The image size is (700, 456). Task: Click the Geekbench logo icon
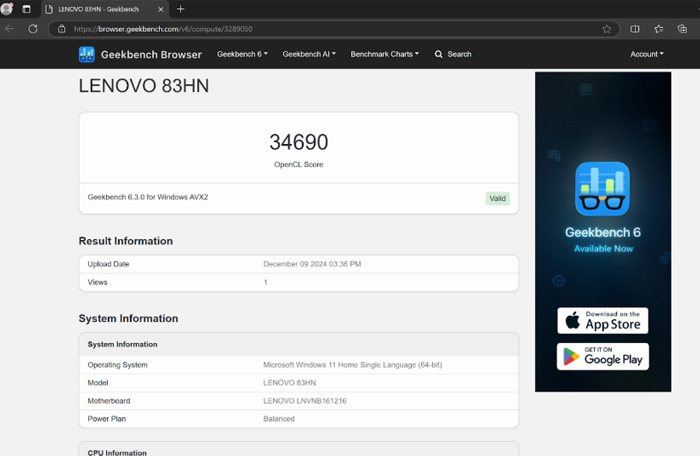tap(87, 54)
